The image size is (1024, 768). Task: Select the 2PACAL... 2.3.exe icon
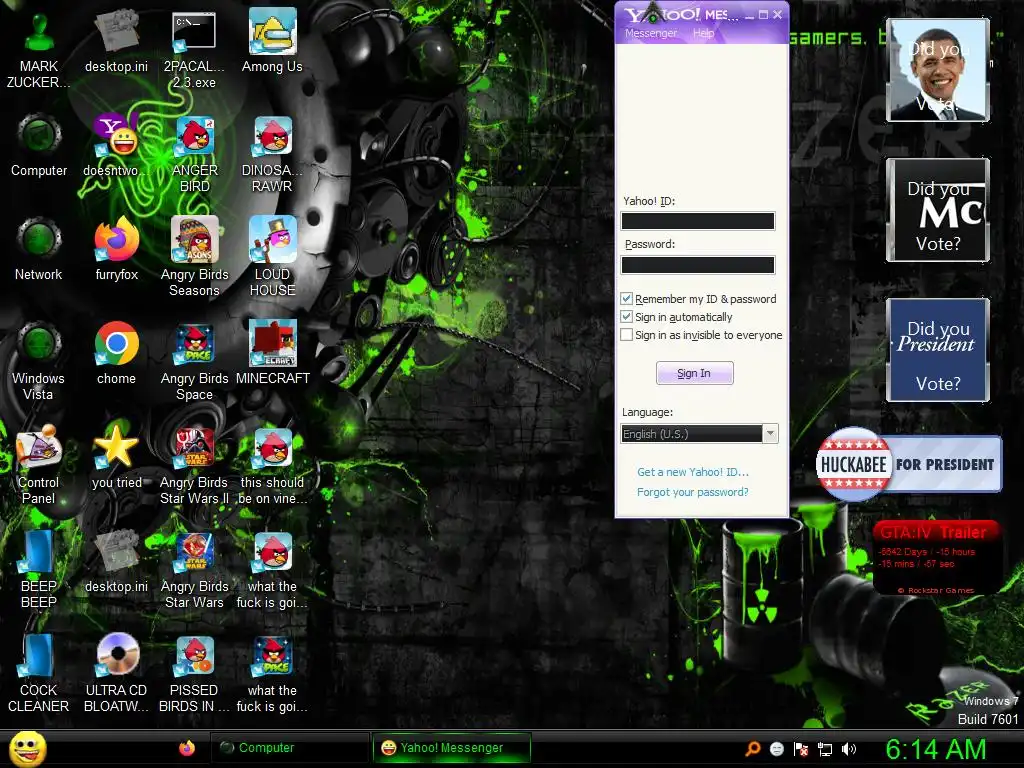(194, 49)
